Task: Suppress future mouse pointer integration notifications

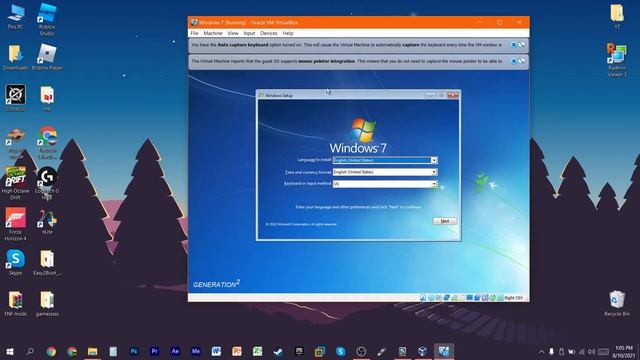Action: pos(521,61)
